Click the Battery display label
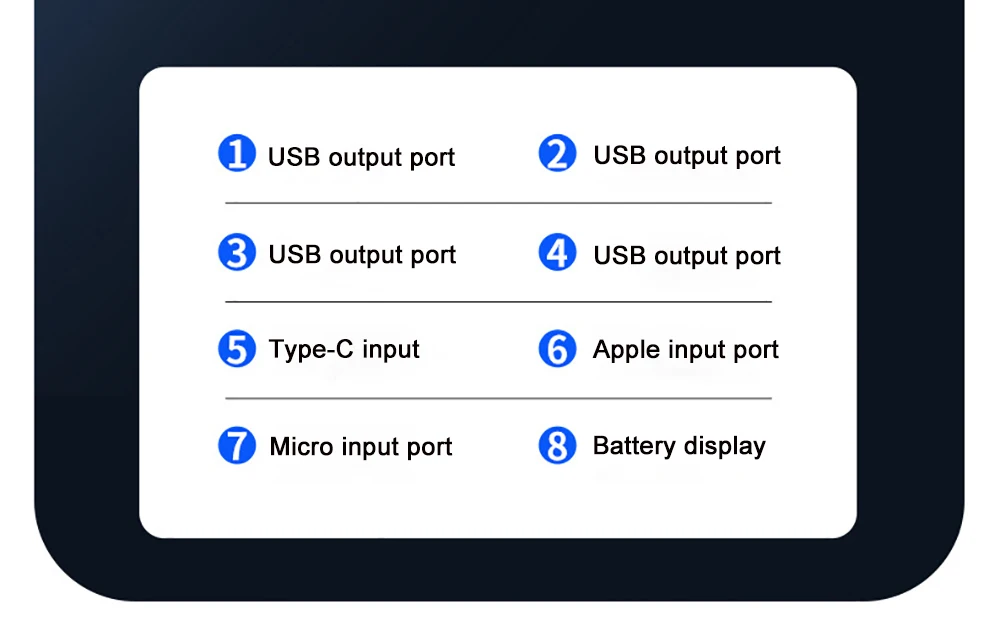Viewport: 1000px width, 642px height. 679,446
